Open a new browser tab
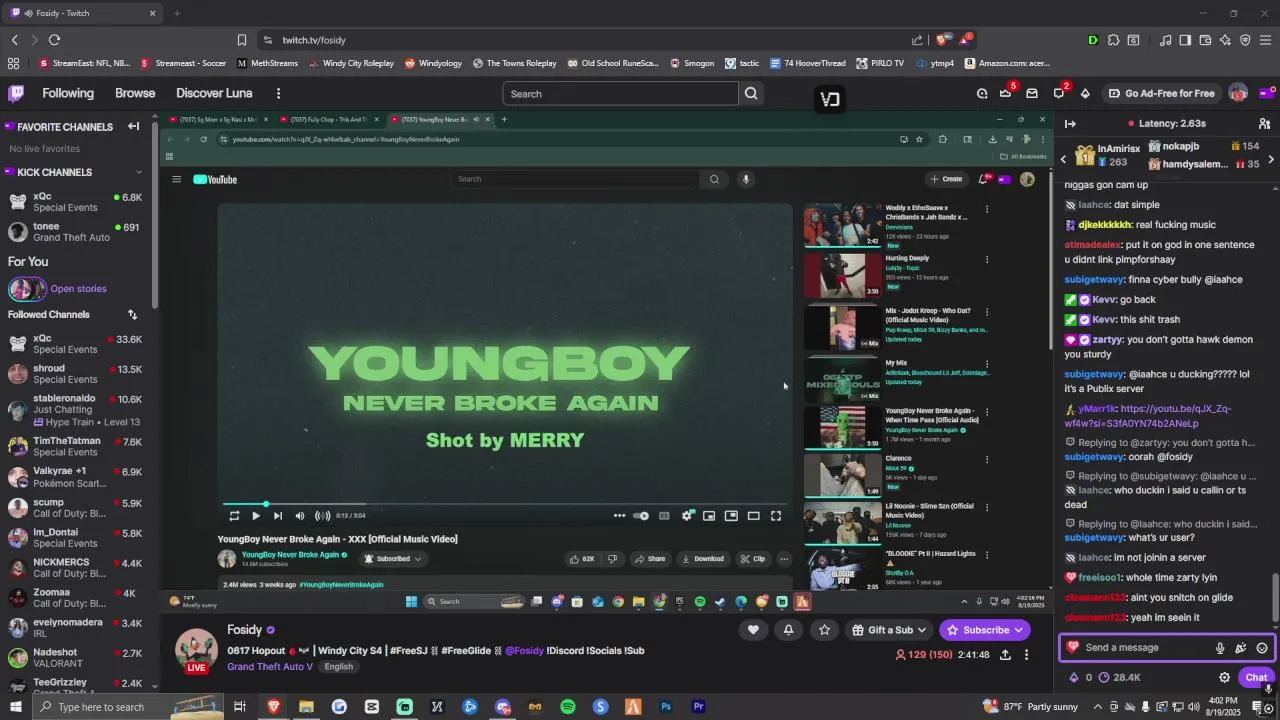The width and height of the screenshot is (1280, 720). coord(177,13)
